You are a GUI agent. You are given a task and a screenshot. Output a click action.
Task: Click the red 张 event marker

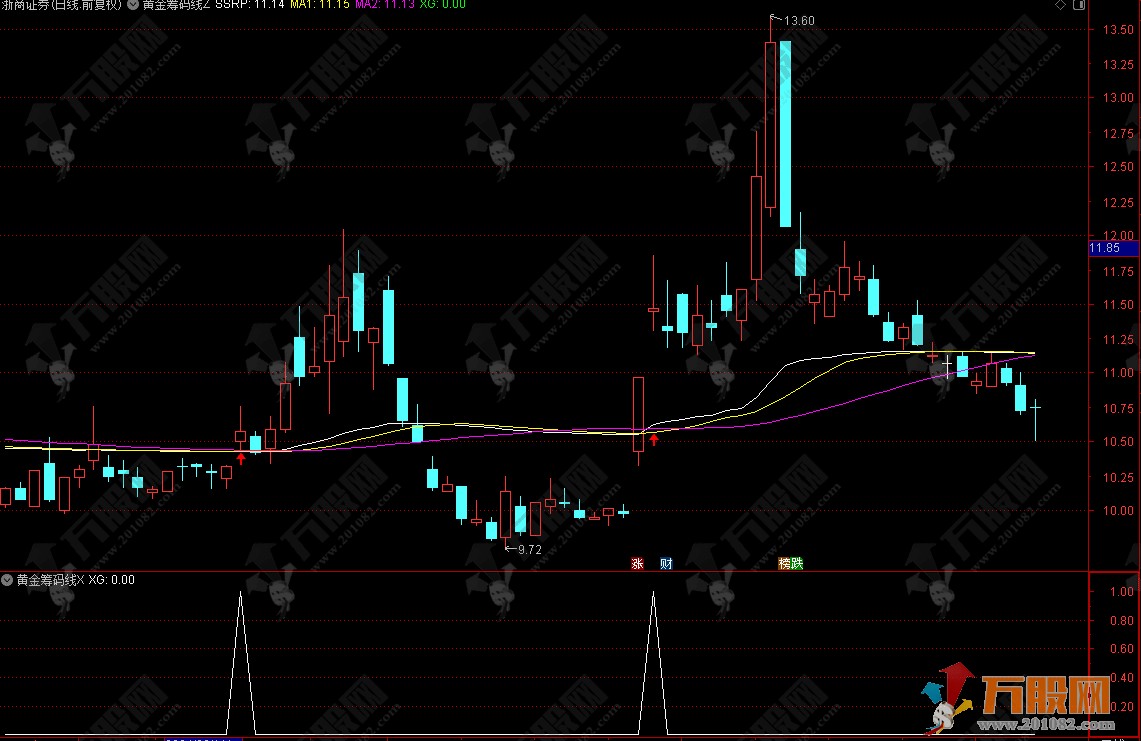[x=637, y=563]
